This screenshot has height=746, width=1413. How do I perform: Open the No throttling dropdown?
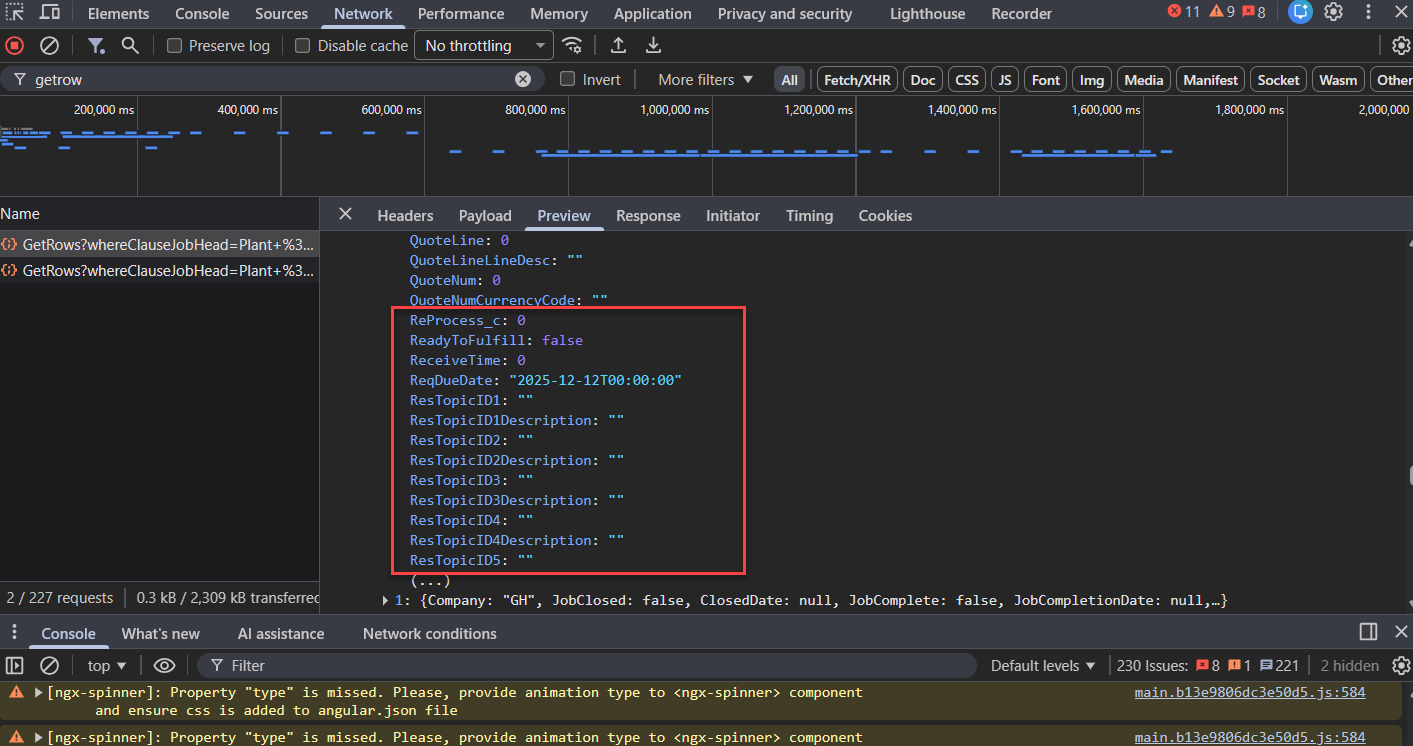pos(484,46)
